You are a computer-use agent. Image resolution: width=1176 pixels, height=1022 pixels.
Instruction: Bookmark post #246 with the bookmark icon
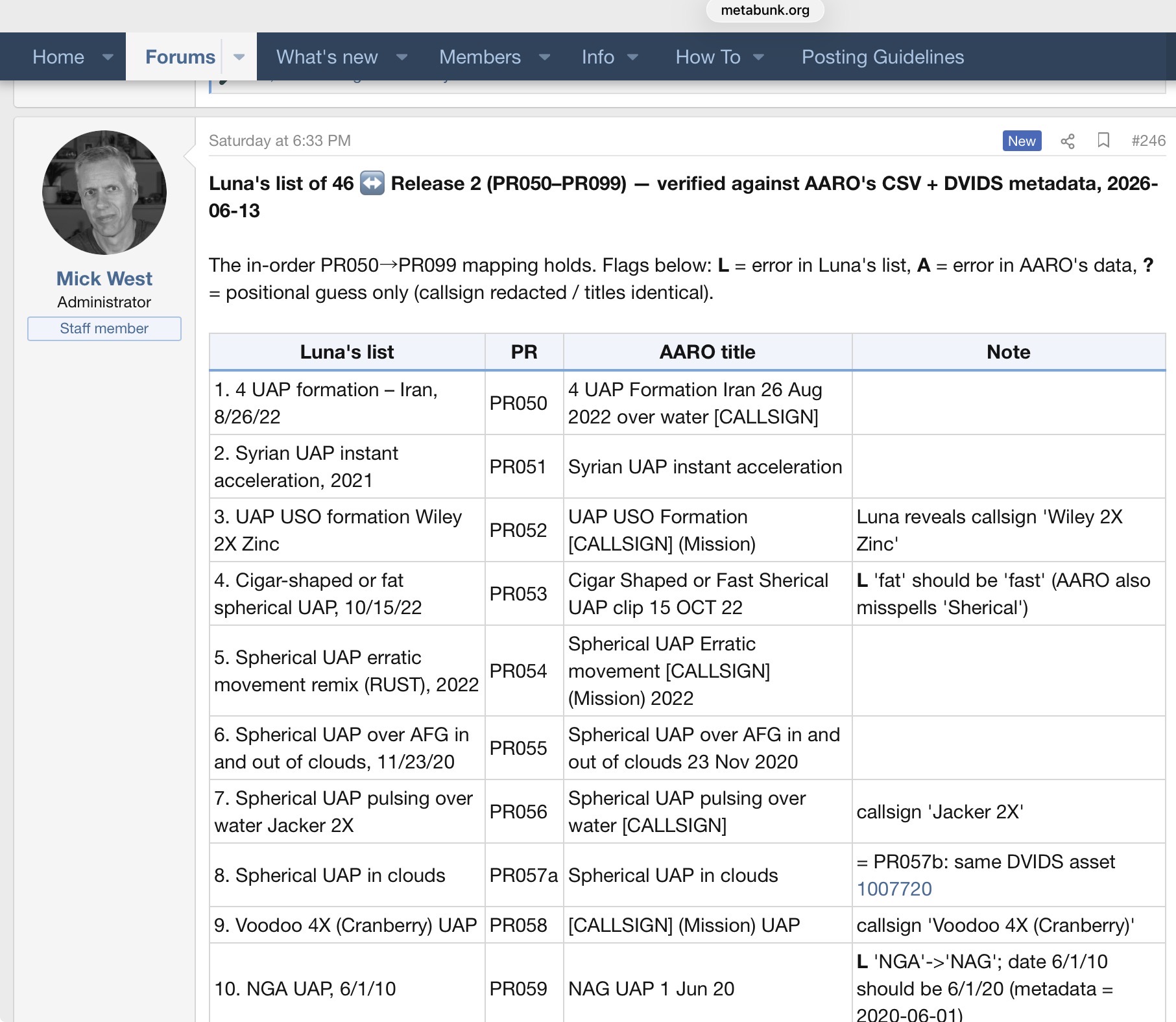(1103, 141)
